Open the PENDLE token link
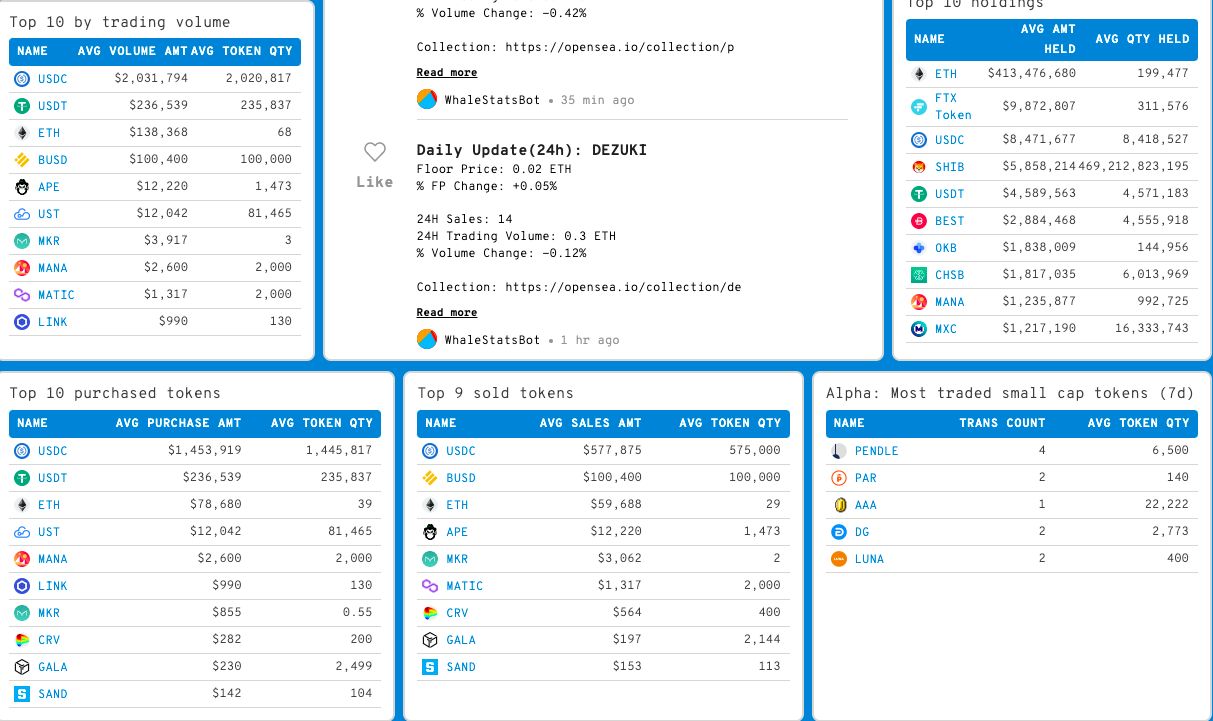The height and width of the screenshot is (721, 1213). (x=877, y=451)
